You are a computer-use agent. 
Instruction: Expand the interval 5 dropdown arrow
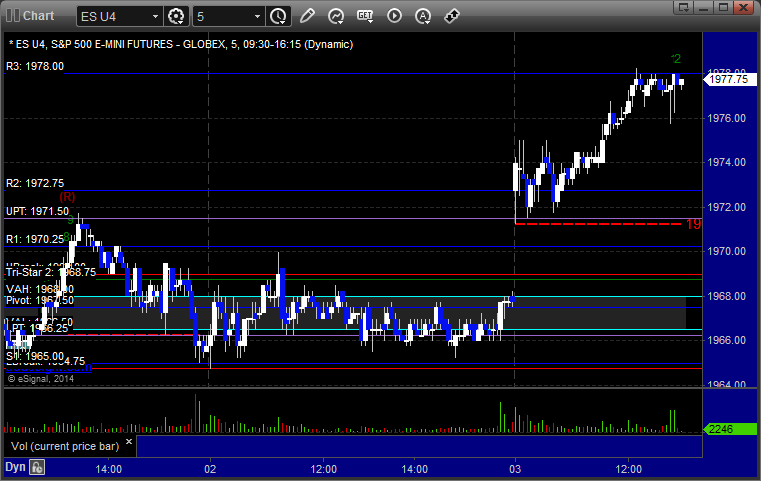(258, 17)
